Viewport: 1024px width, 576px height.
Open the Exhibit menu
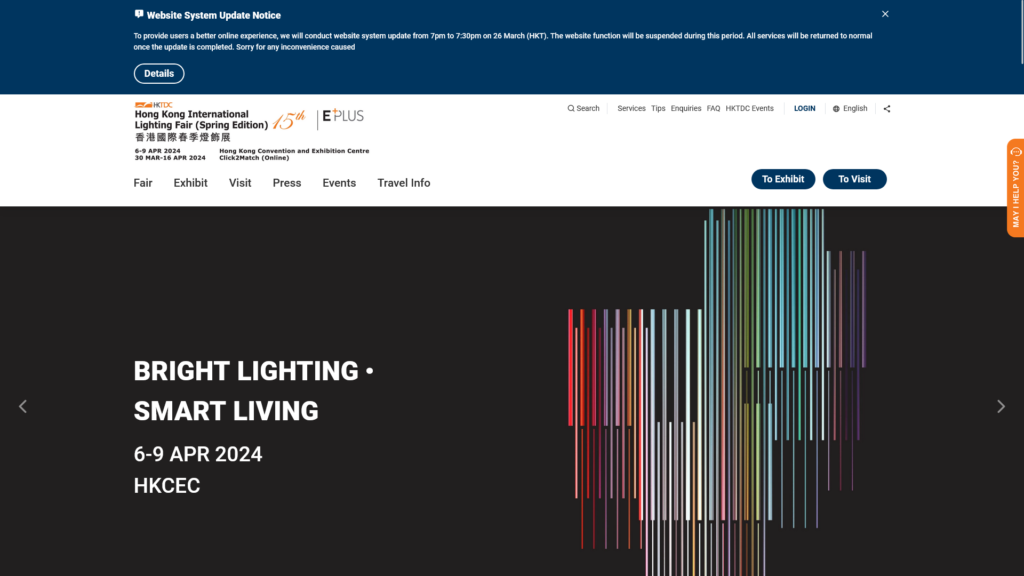pos(190,183)
